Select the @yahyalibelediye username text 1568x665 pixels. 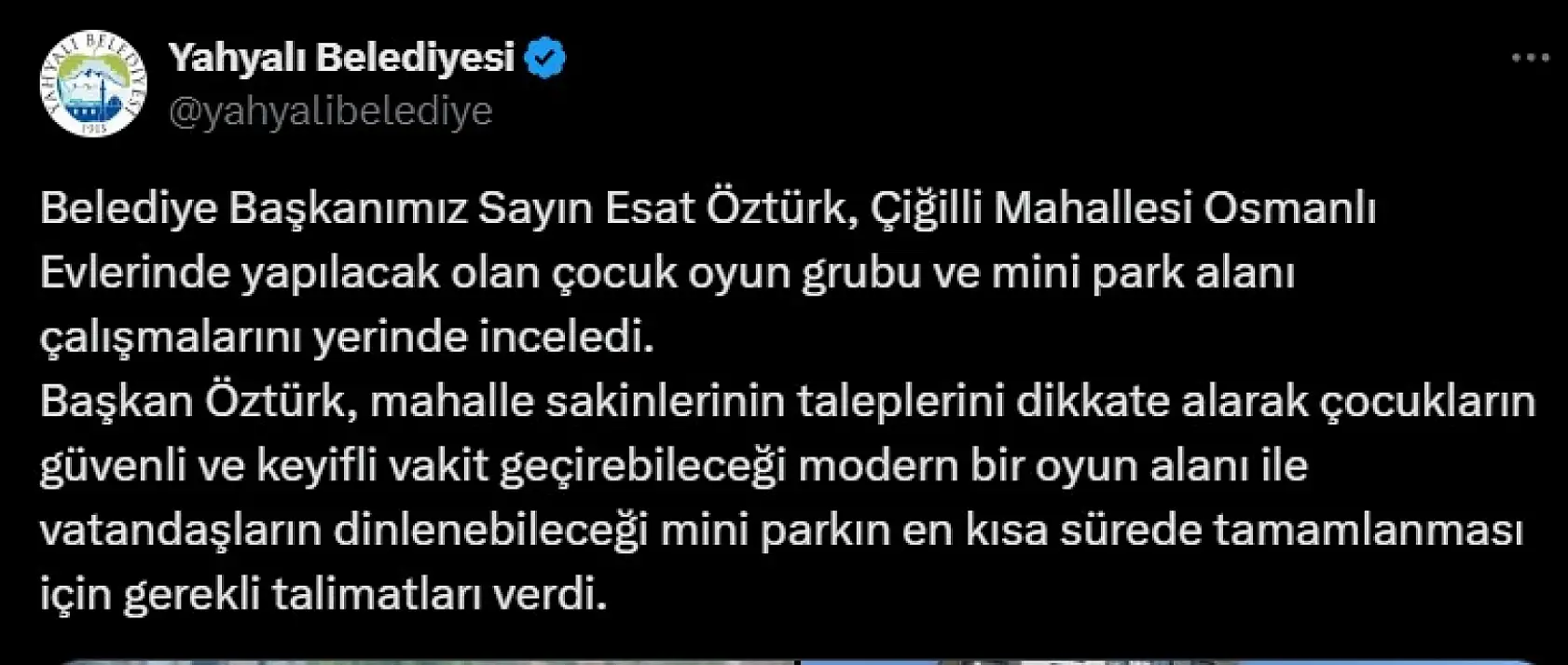pos(331,112)
